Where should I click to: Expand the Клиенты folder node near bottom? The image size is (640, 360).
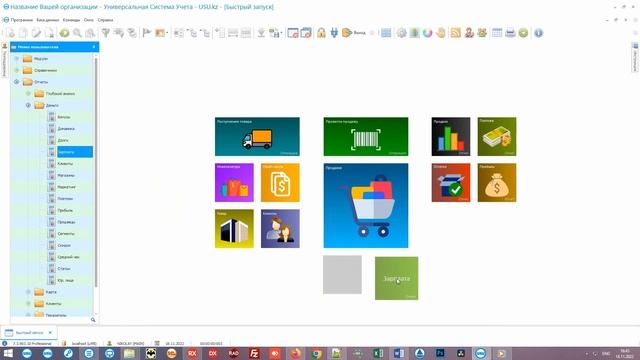[28, 304]
